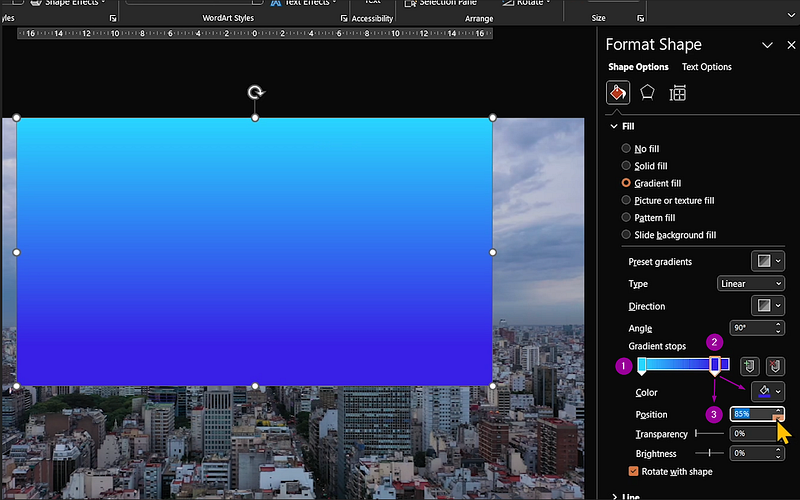
Task: Click the Brightness slider
Action: (x=710, y=453)
